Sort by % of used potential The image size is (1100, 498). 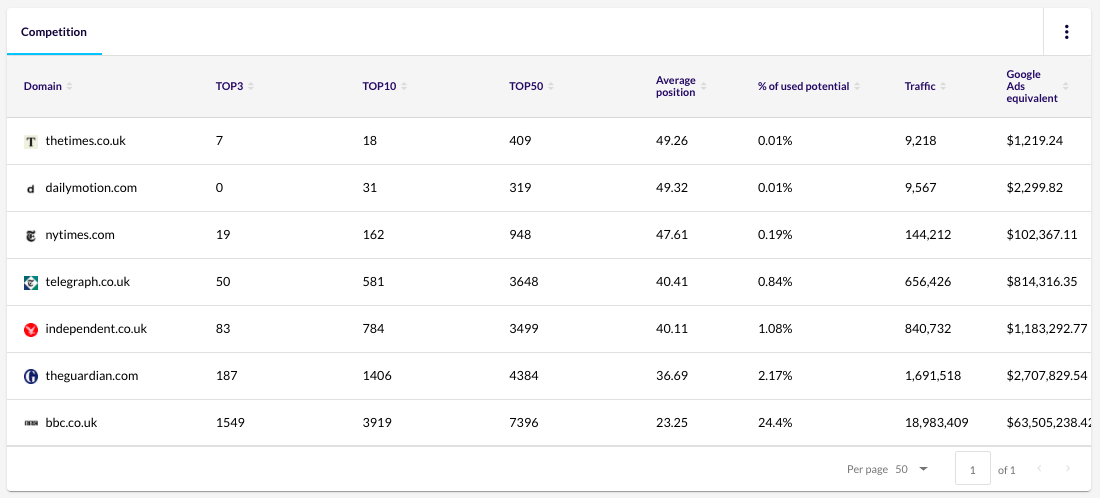click(857, 87)
